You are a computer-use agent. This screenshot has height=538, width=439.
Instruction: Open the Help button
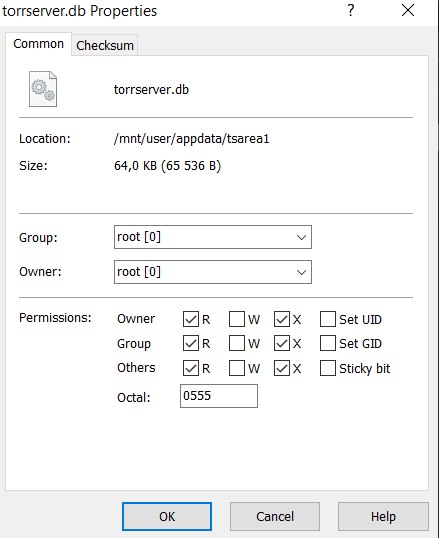[x=383, y=516]
